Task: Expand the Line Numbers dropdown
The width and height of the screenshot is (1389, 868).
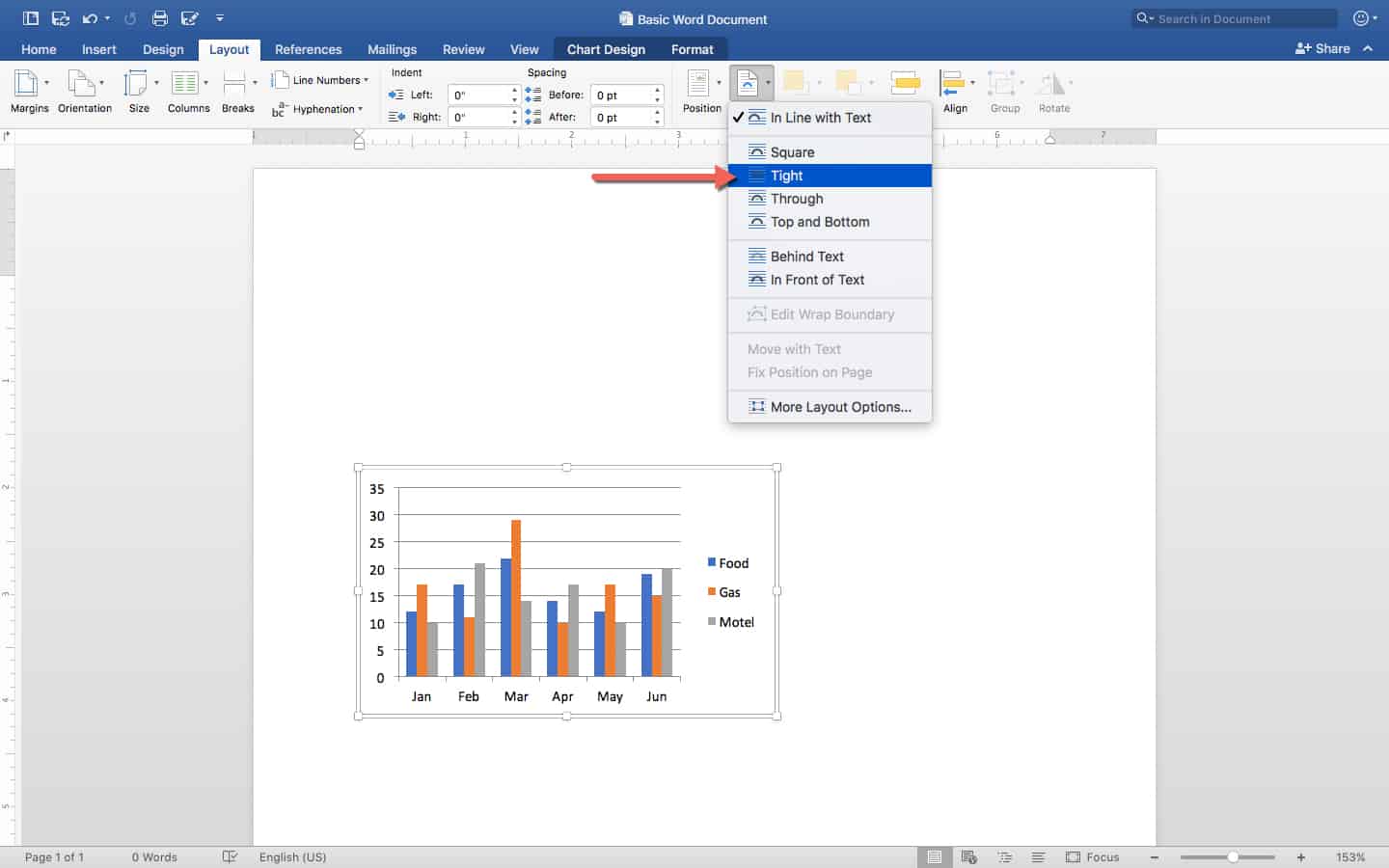Action: point(328,80)
